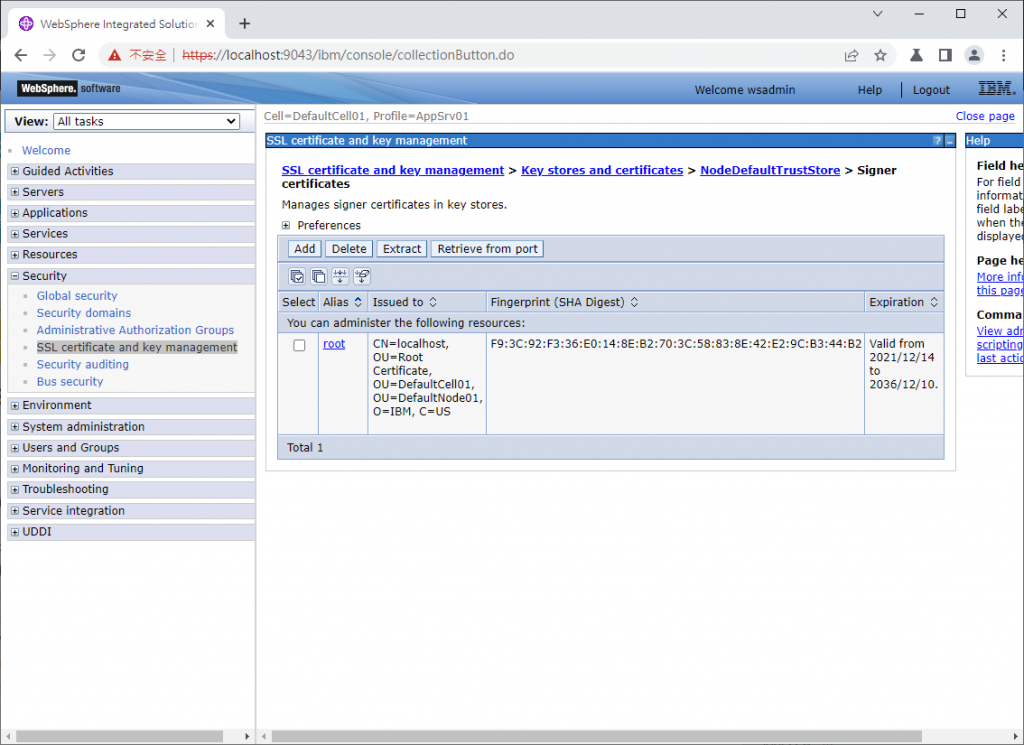Clear filter value icon in table toolbar
This screenshot has height=745, width=1024.
click(x=362, y=276)
